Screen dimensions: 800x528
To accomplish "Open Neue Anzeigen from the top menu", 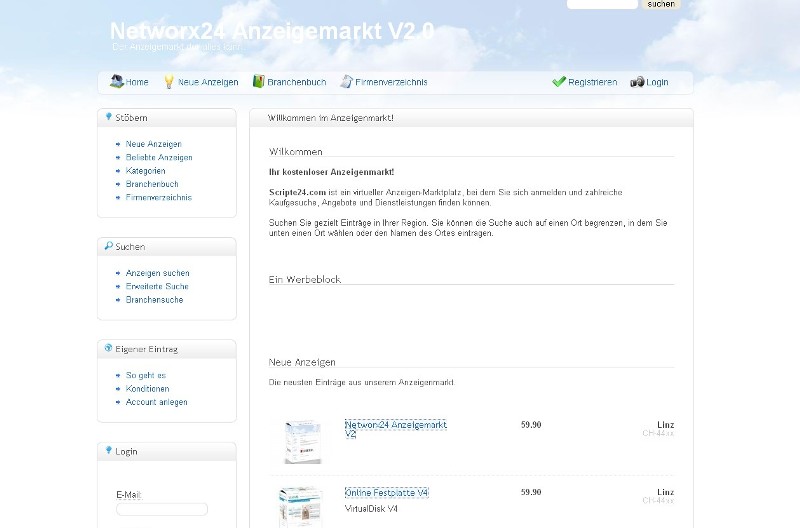I will point(208,82).
